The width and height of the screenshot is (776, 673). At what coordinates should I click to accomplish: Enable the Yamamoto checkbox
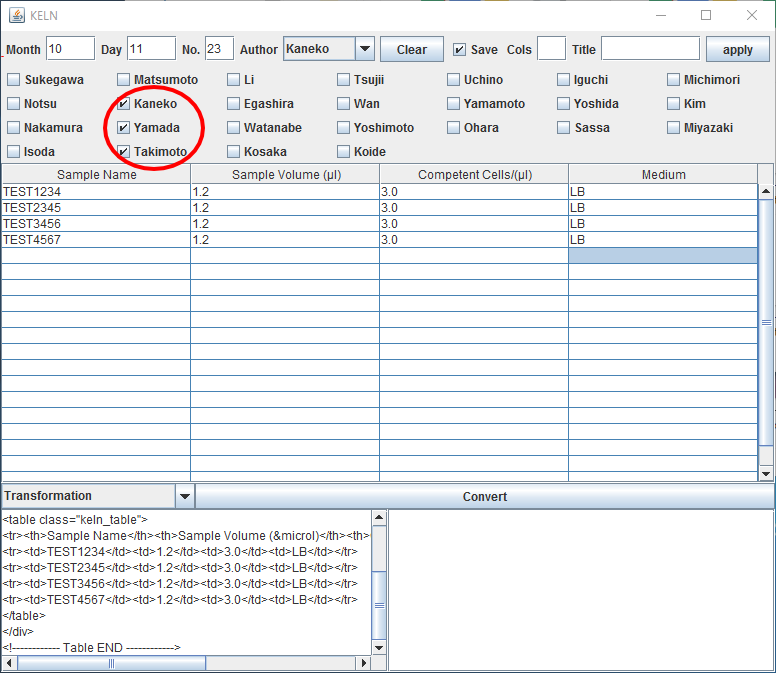click(x=453, y=103)
